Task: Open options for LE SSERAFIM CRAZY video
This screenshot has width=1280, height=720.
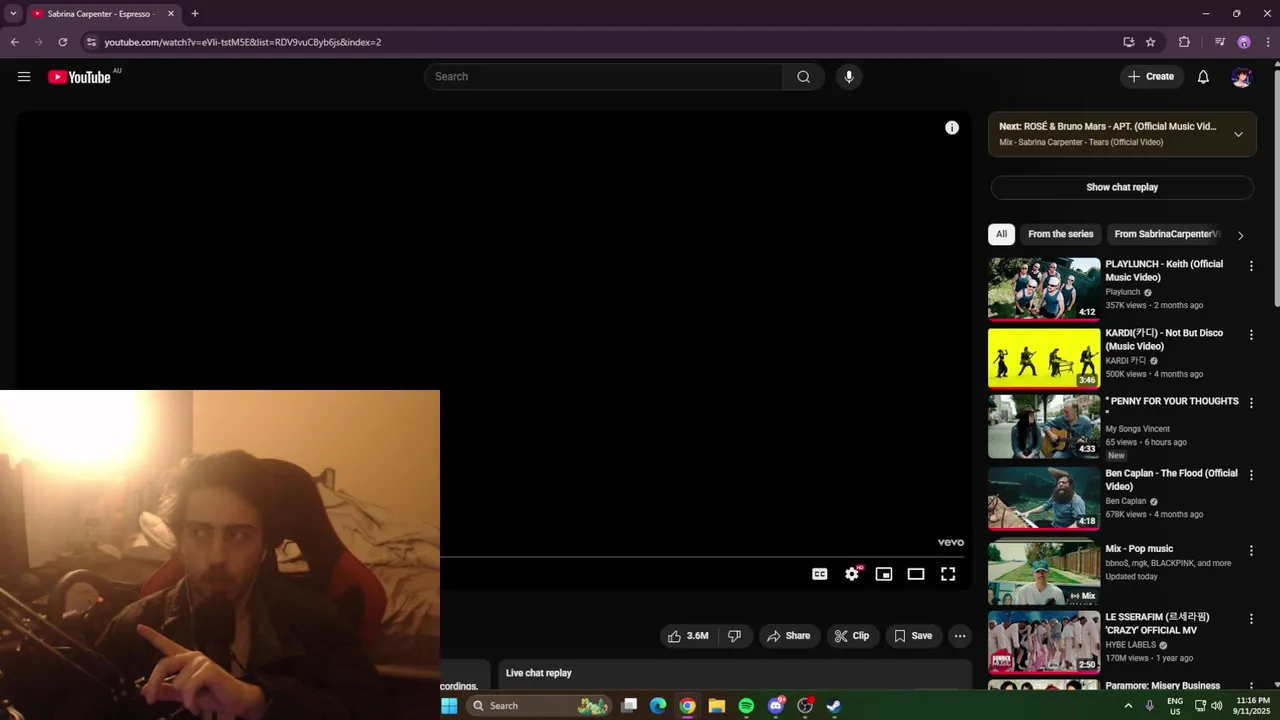Action: click(x=1251, y=619)
